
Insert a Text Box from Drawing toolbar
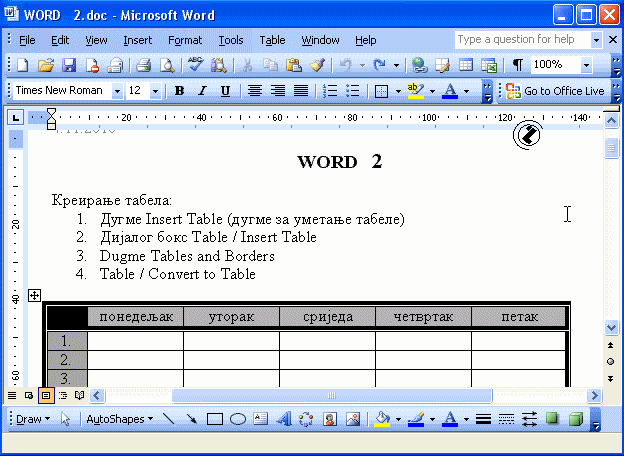[261, 419]
